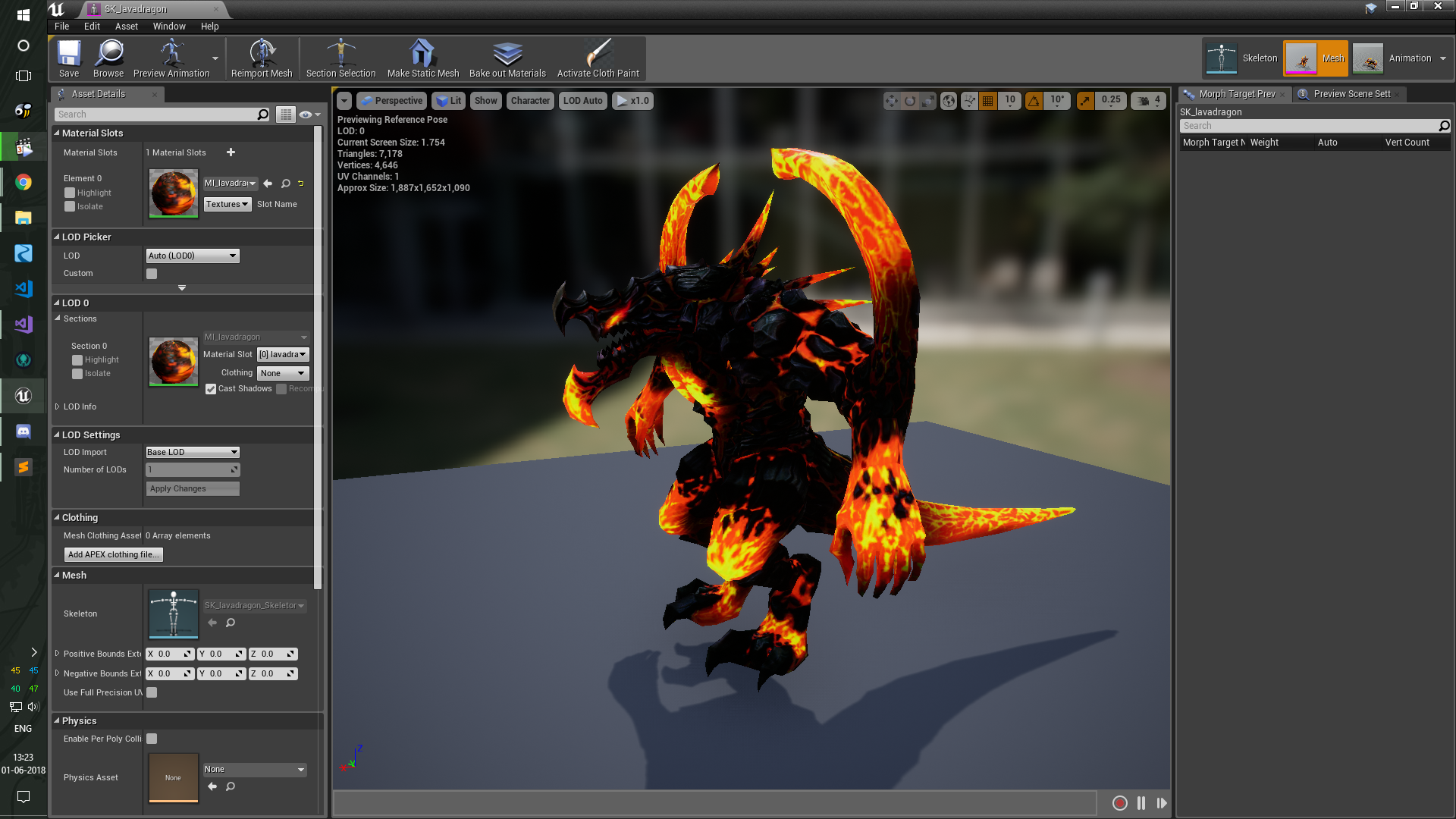The image size is (1456, 819).
Task: Save the asset with the Save icon
Action: pyautogui.click(x=69, y=58)
